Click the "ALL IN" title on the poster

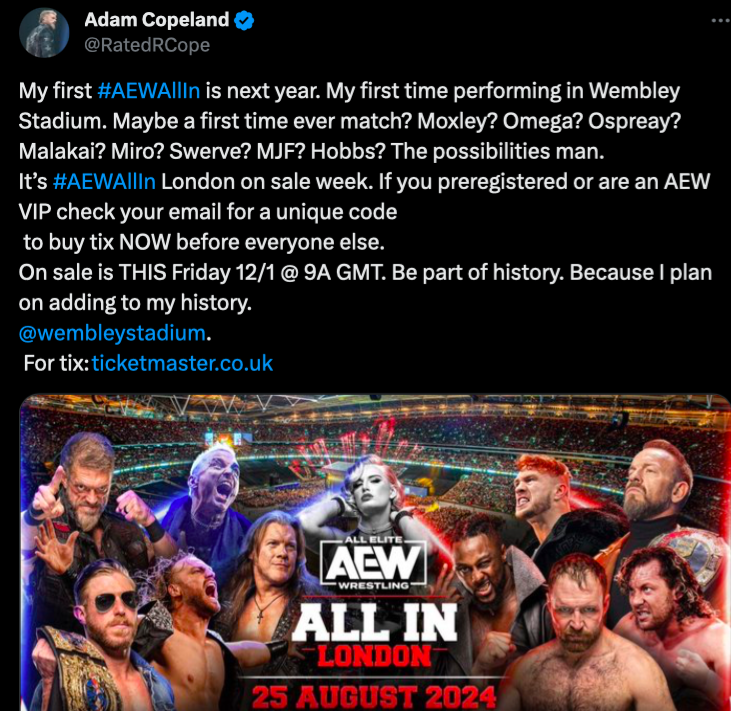(x=374, y=622)
